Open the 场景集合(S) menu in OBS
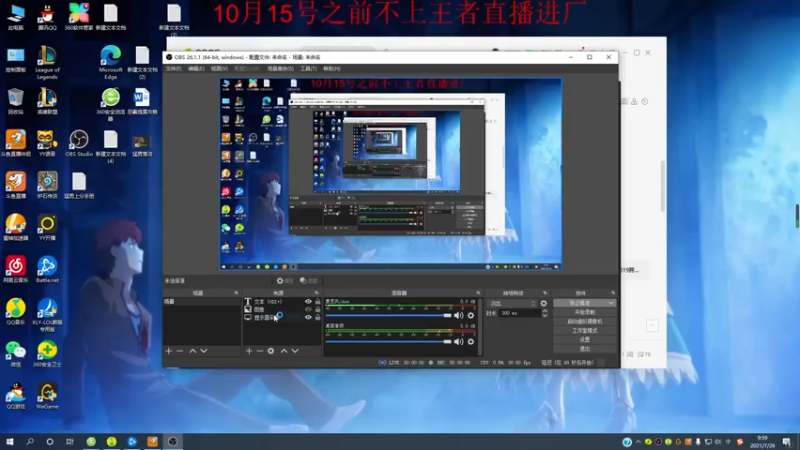Viewport: 800px width, 450px height. coord(281,68)
